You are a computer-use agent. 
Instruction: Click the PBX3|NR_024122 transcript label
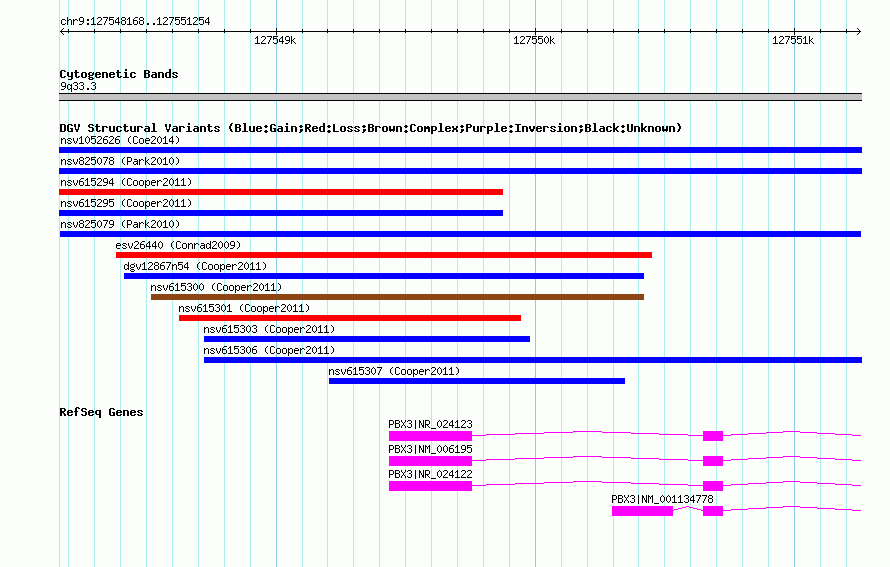[430, 474]
